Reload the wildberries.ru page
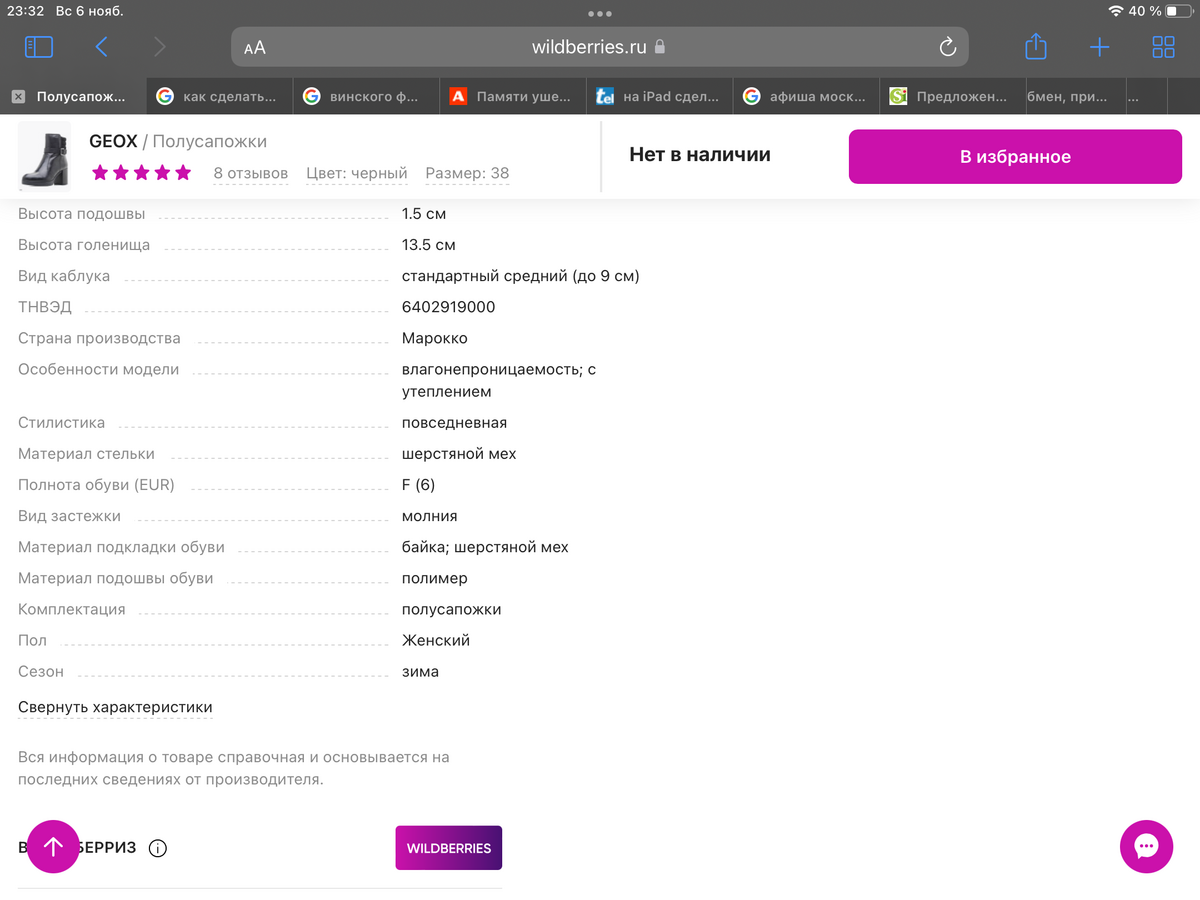The width and height of the screenshot is (1200, 900). [x=948, y=47]
